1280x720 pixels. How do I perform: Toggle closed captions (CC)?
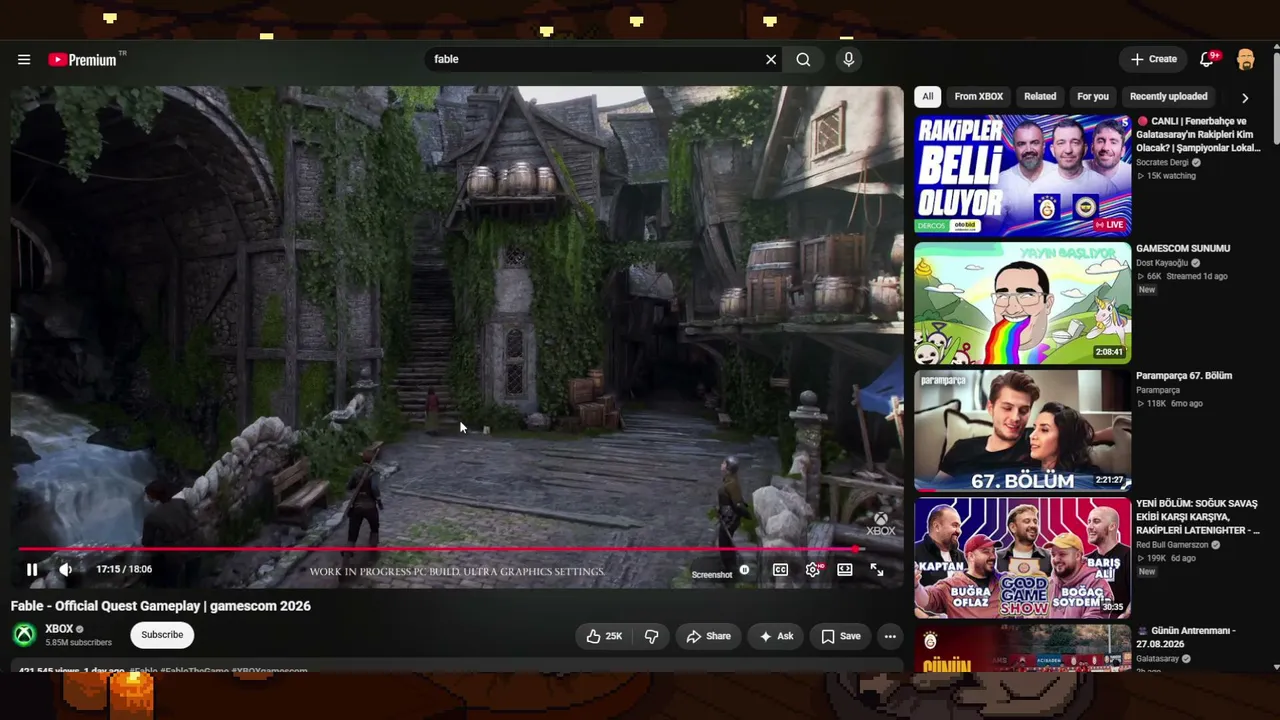point(780,570)
